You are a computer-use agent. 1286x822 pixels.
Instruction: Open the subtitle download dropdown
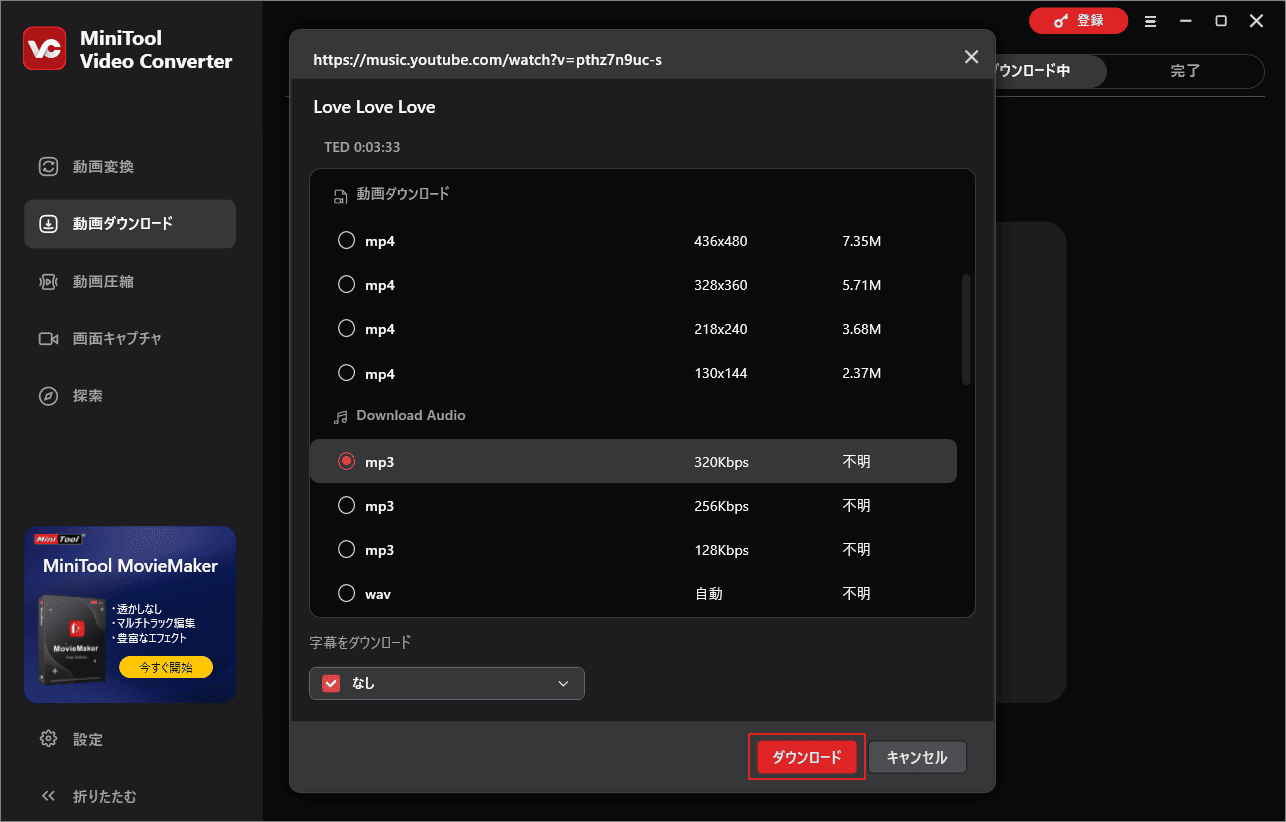[x=447, y=683]
